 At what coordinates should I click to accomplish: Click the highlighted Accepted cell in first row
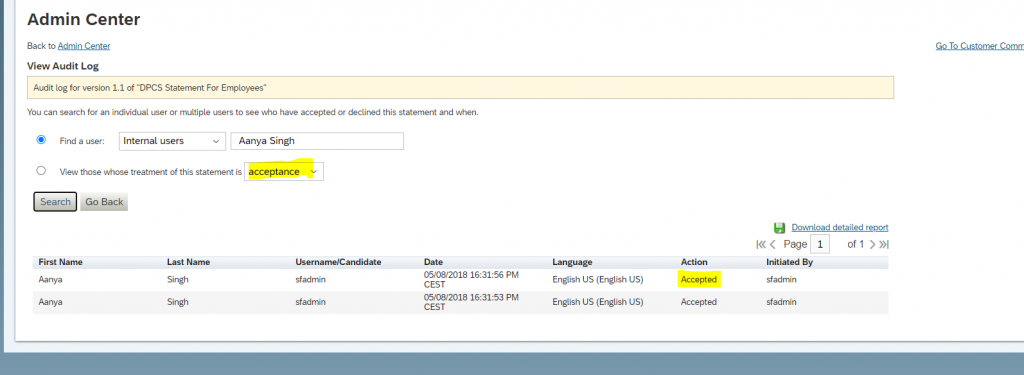pos(699,280)
